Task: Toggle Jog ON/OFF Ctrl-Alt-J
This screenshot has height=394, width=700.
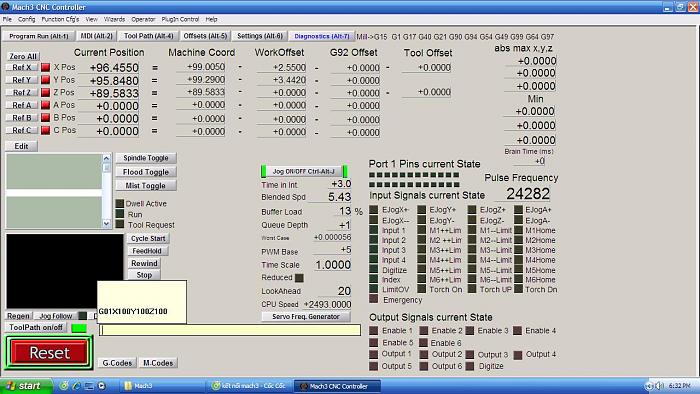Action: coord(304,171)
